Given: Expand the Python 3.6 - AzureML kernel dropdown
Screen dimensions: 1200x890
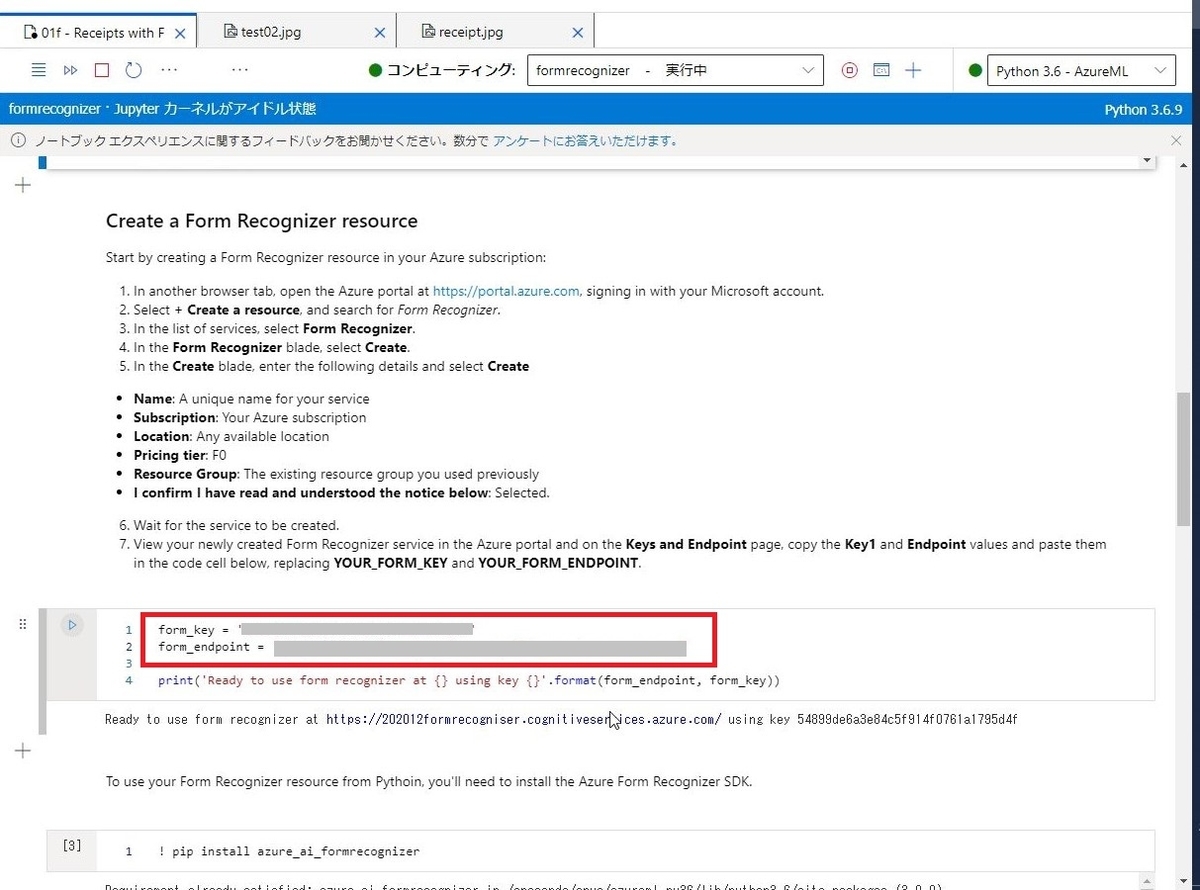Looking at the screenshot, I should [x=1081, y=70].
